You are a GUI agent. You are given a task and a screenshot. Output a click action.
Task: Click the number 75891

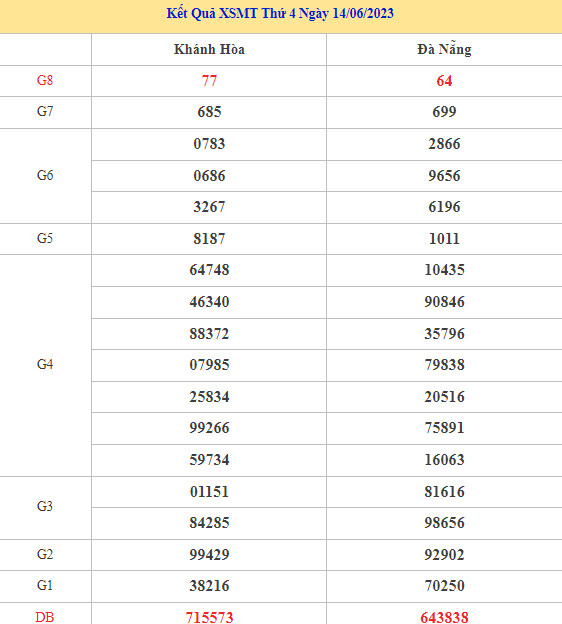(444, 428)
